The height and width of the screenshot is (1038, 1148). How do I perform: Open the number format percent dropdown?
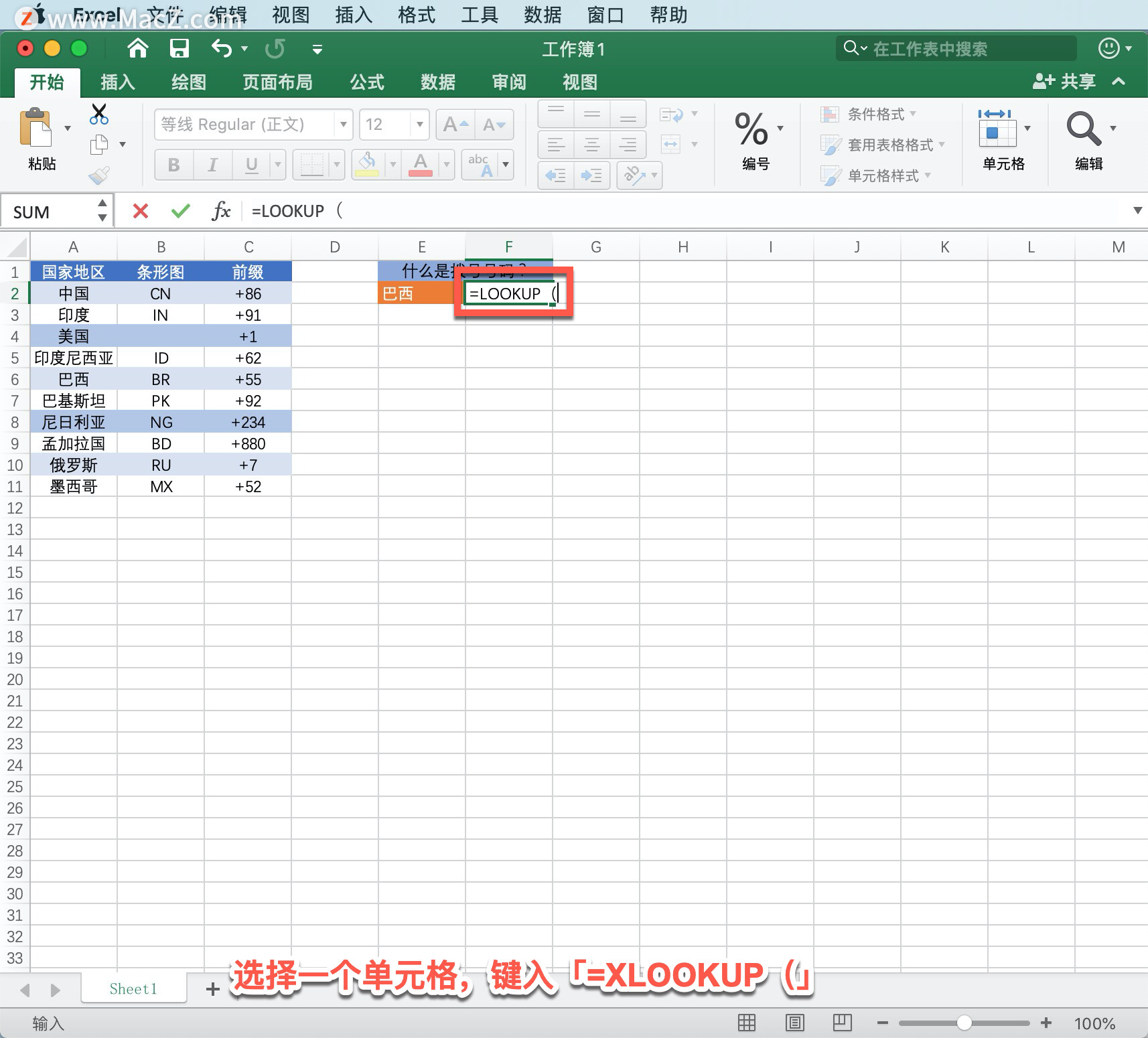pos(780,128)
